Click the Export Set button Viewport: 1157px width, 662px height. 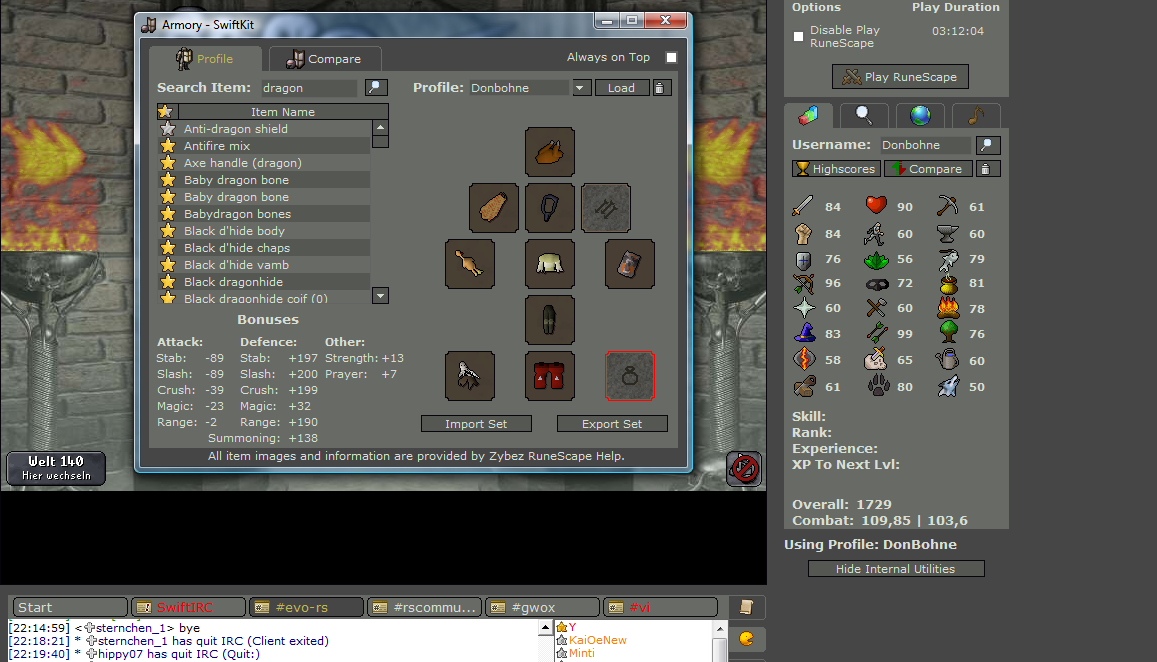click(612, 424)
